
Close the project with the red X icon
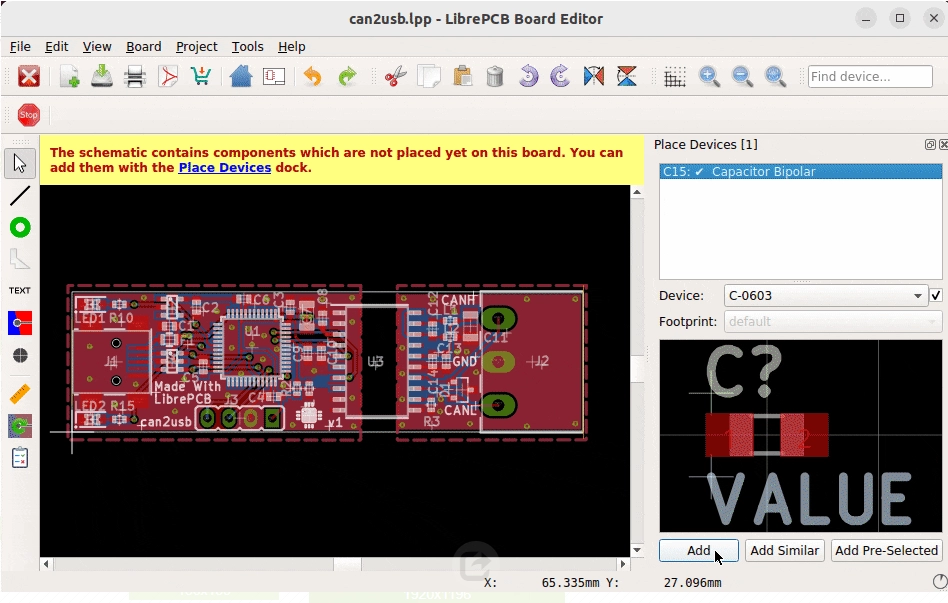point(28,77)
